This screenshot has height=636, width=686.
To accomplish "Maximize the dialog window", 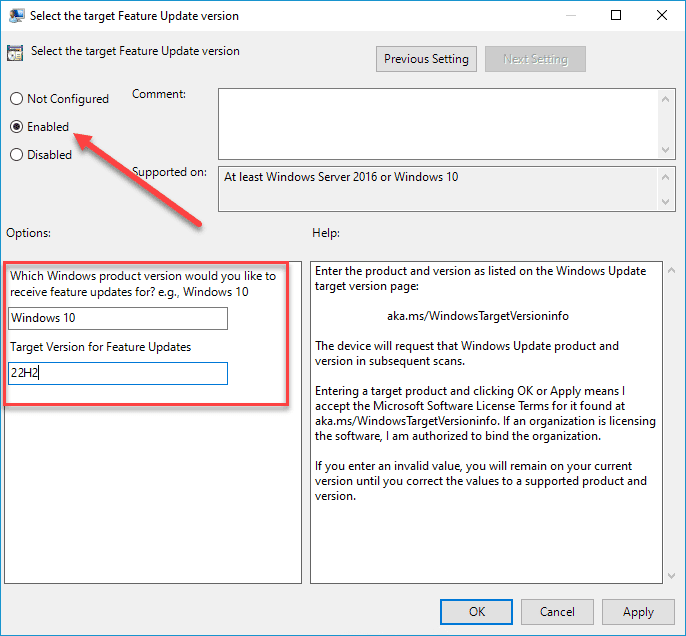I will point(616,15).
